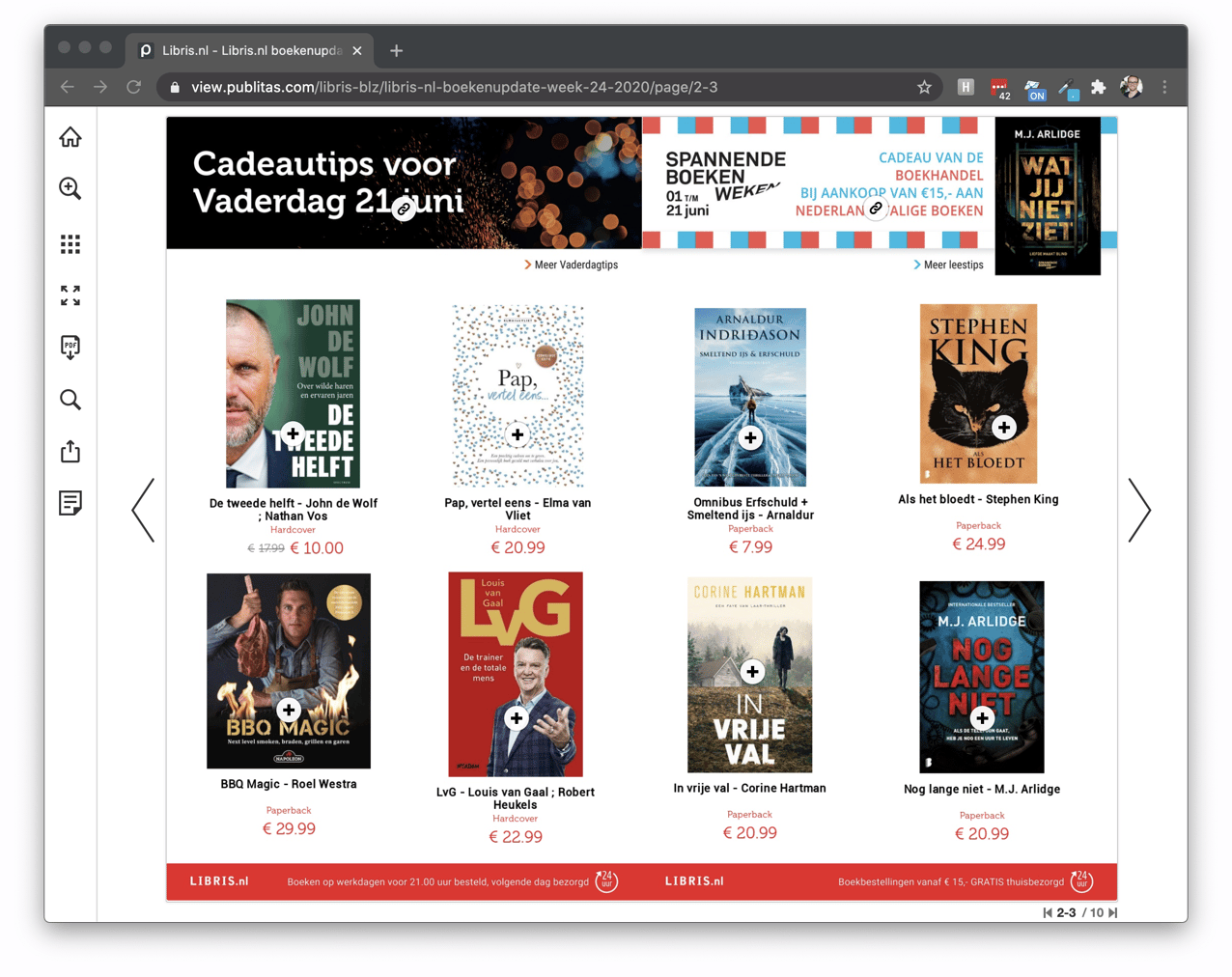Click the BBQ Magic - Roel Westra title
1232x977 pixels.
tap(289, 784)
